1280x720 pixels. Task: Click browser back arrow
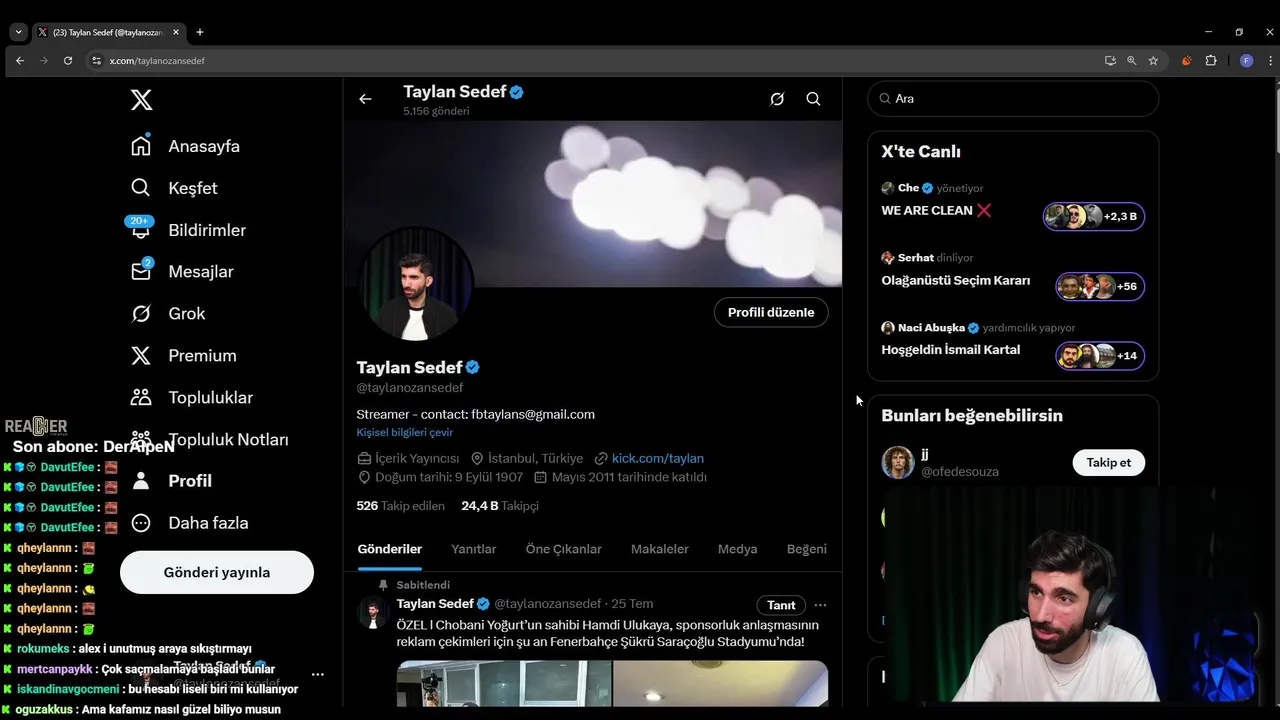coord(20,61)
